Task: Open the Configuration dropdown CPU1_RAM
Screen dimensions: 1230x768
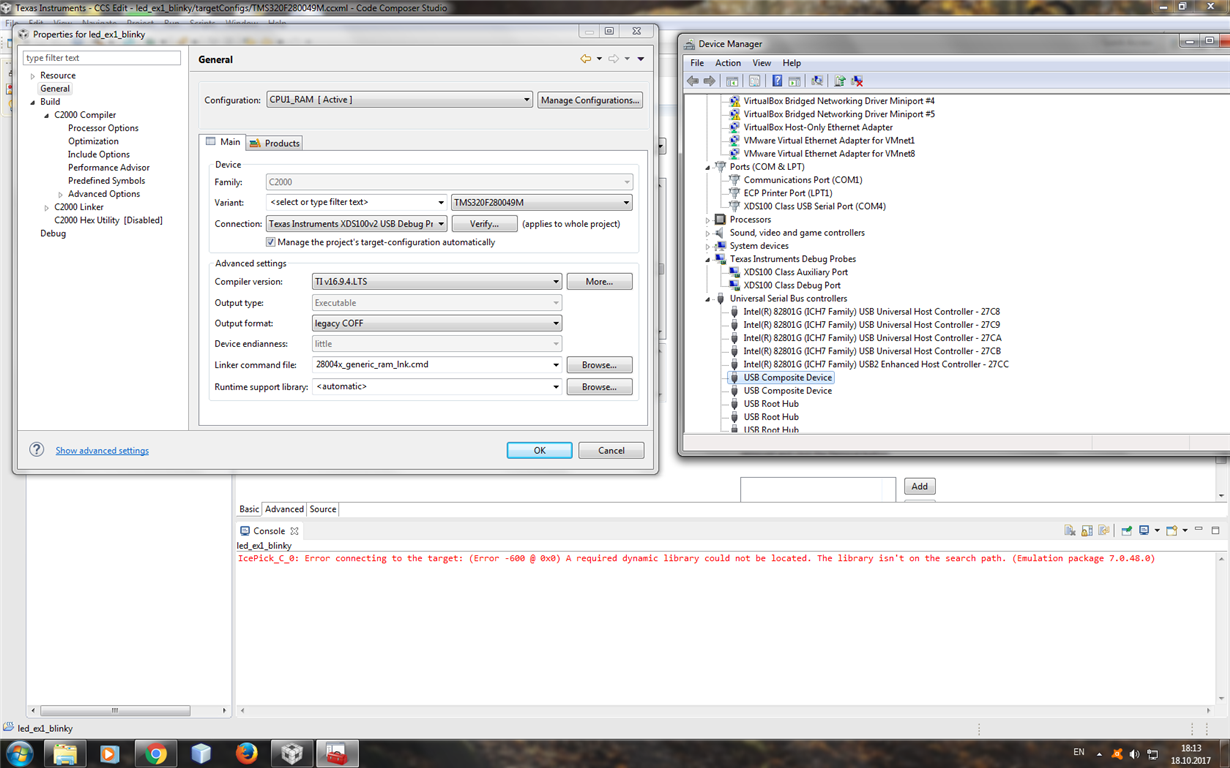Action: click(399, 100)
